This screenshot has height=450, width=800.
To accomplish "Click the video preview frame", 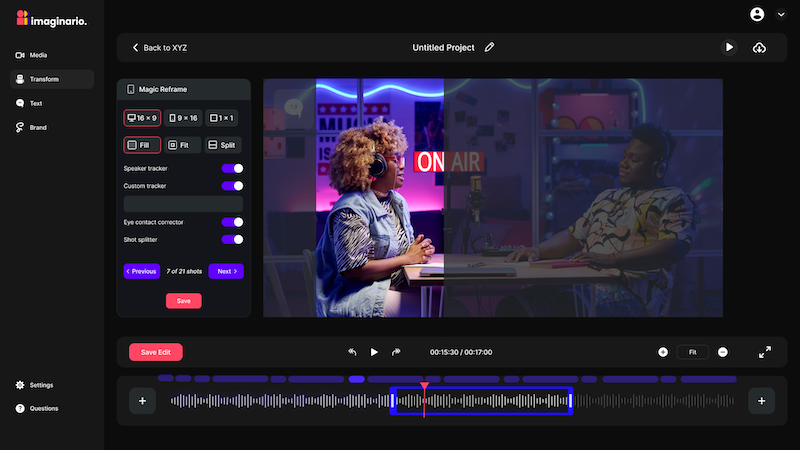I will [493, 198].
